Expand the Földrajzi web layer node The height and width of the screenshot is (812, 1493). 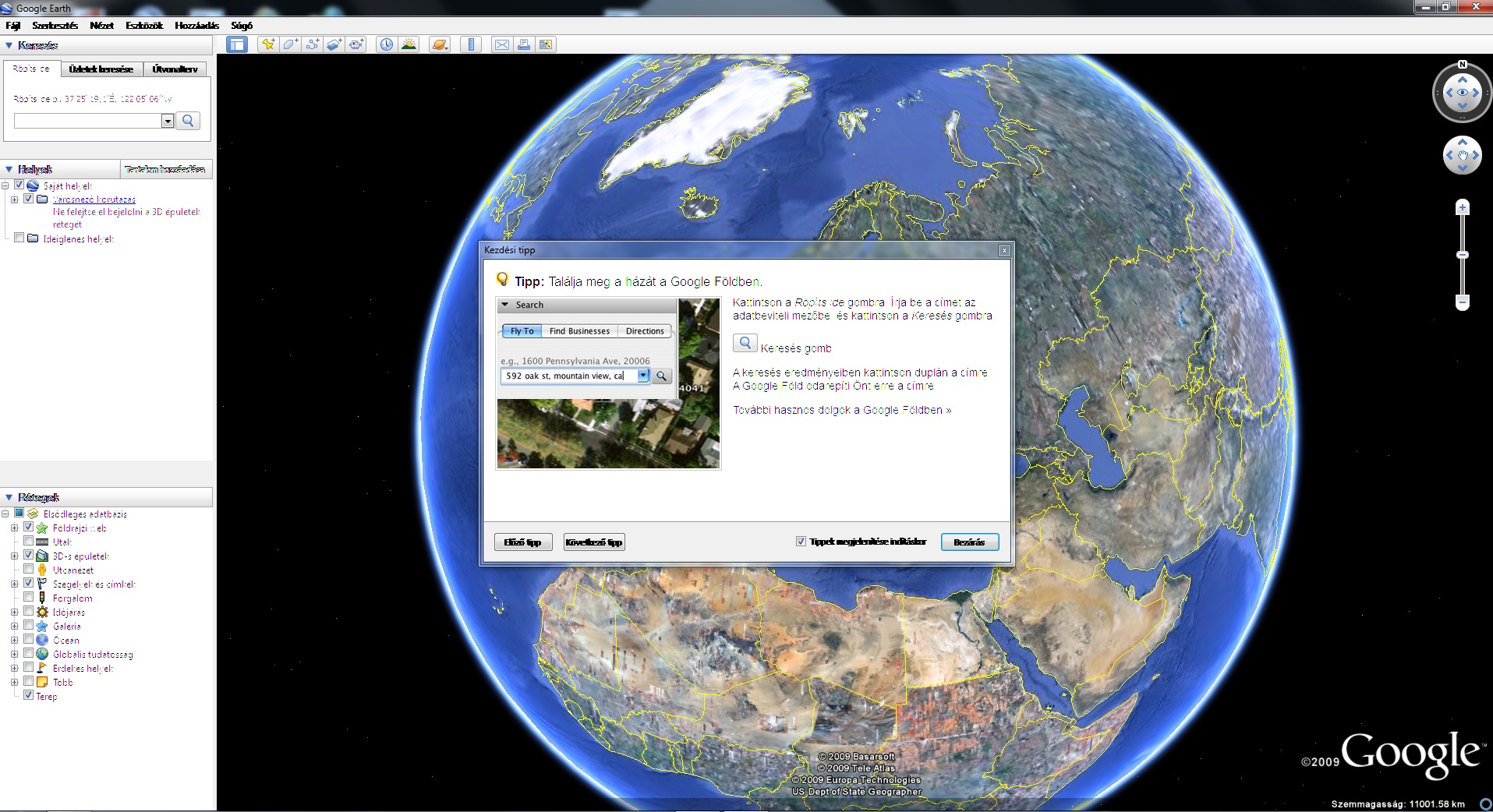pos(15,528)
